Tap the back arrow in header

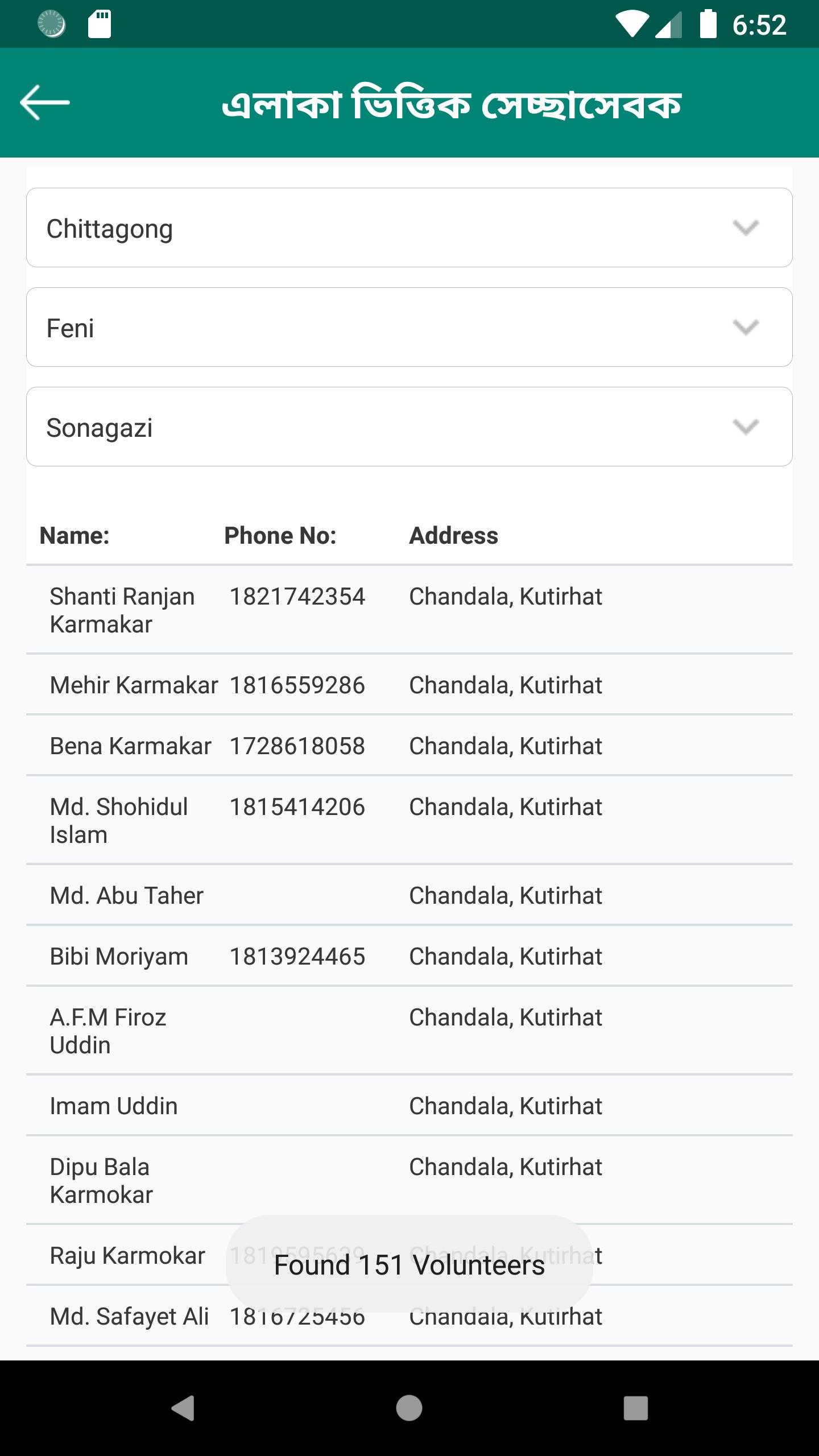point(44,102)
